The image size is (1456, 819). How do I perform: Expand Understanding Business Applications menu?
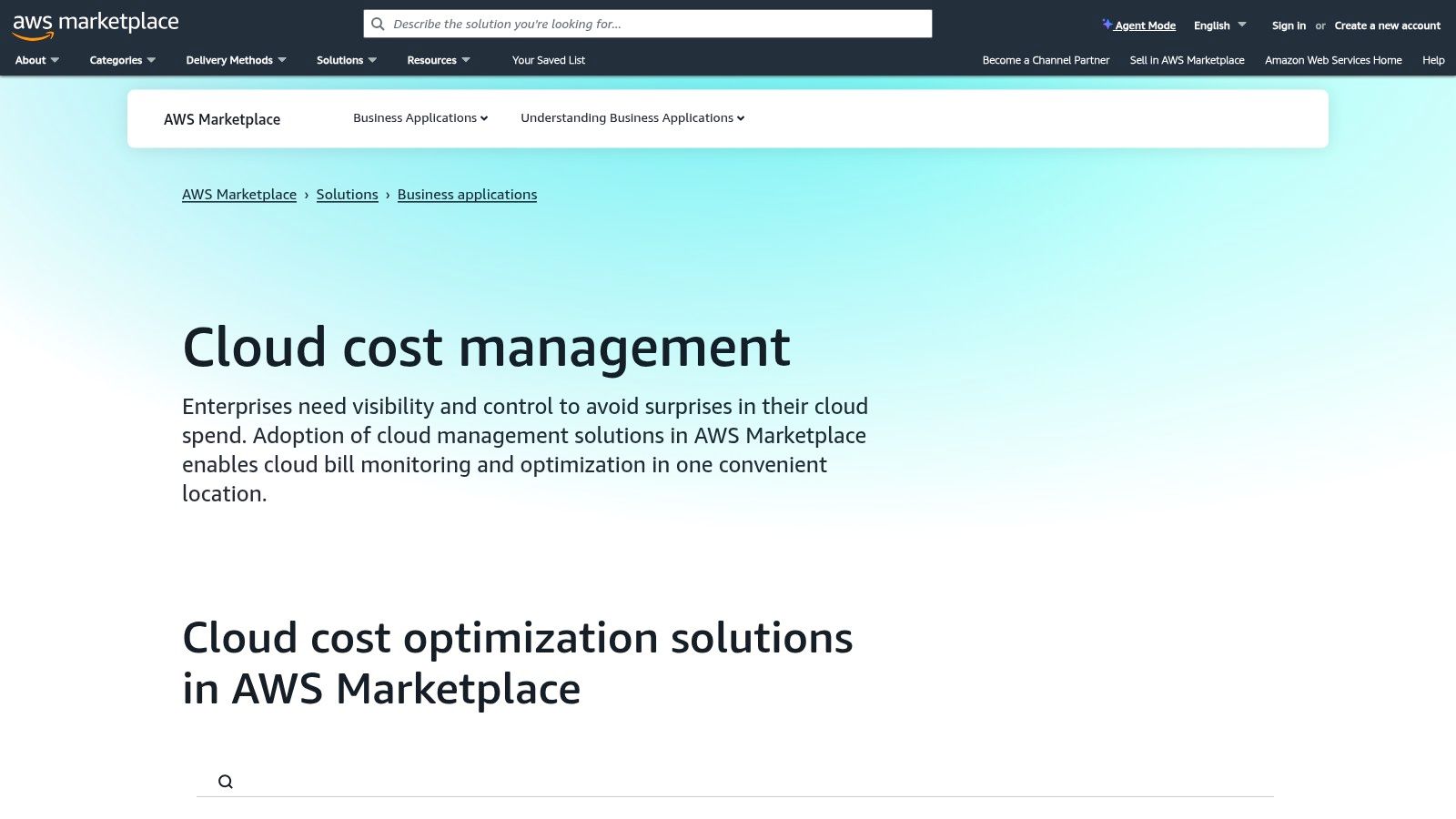point(632,117)
